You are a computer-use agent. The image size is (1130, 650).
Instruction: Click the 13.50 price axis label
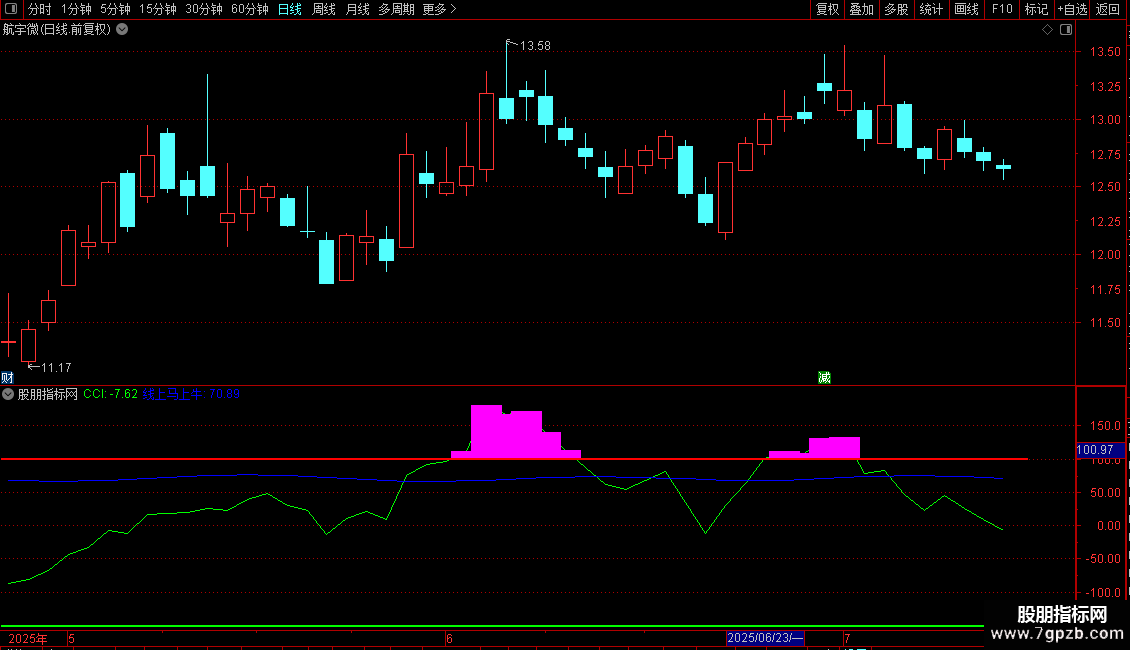tap(1105, 52)
